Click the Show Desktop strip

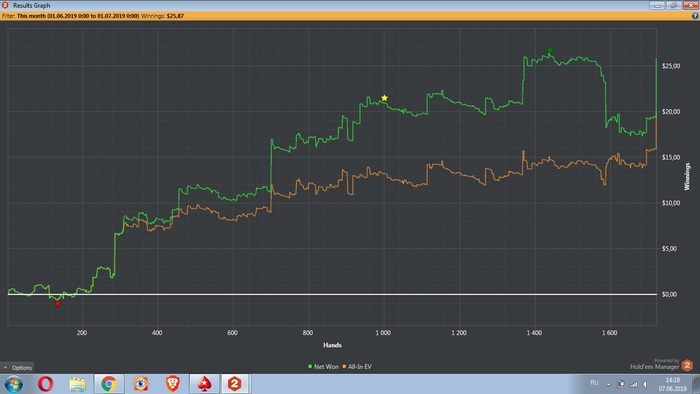coord(696,384)
